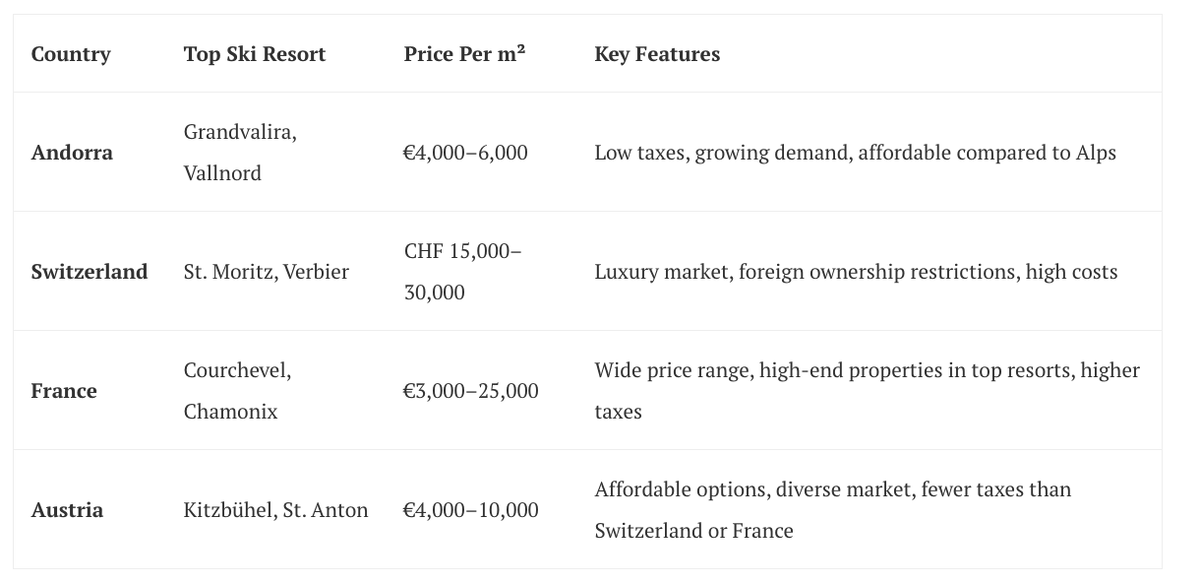Click the Top Ski Resort column header
The height and width of the screenshot is (585, 1200).
tap(254, 54)
